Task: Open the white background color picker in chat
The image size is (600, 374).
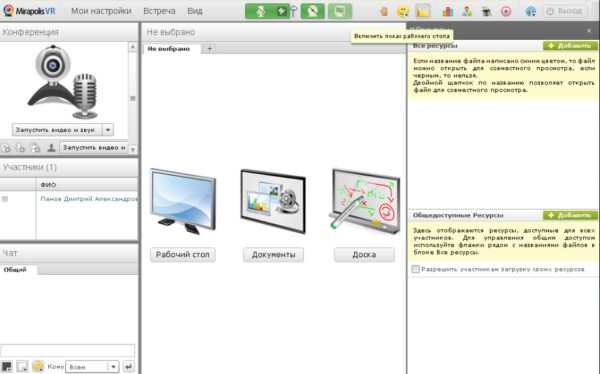Action: point(23,366)
